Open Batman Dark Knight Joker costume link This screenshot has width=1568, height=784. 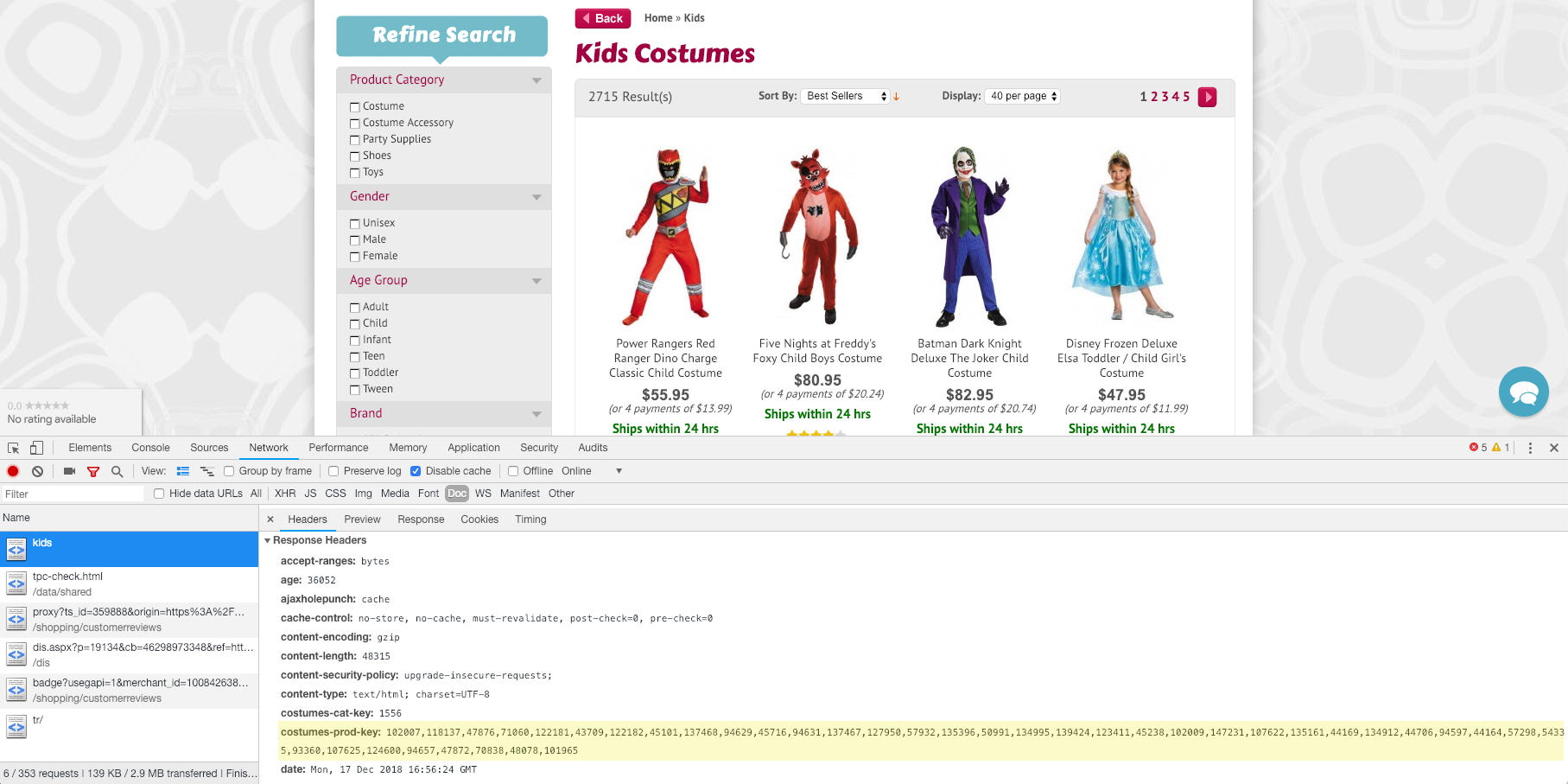tap(969, 359)
